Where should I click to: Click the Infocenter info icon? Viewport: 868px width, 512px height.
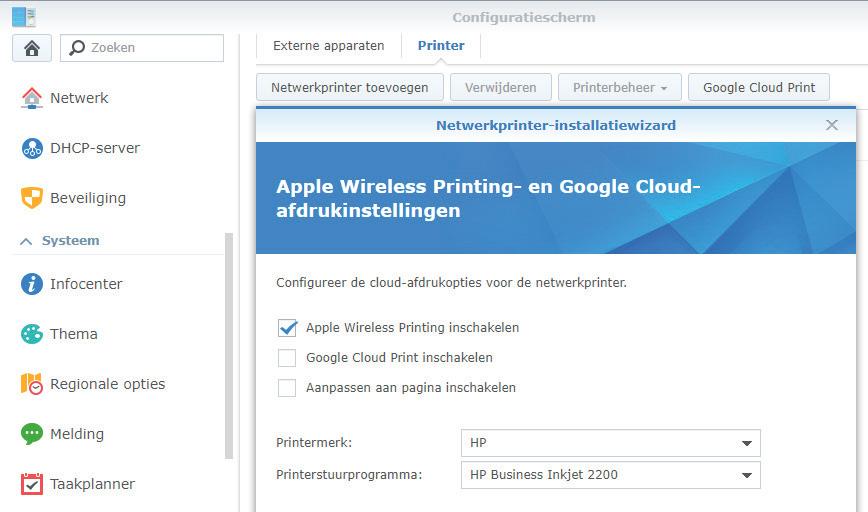[x=32, y=284]
